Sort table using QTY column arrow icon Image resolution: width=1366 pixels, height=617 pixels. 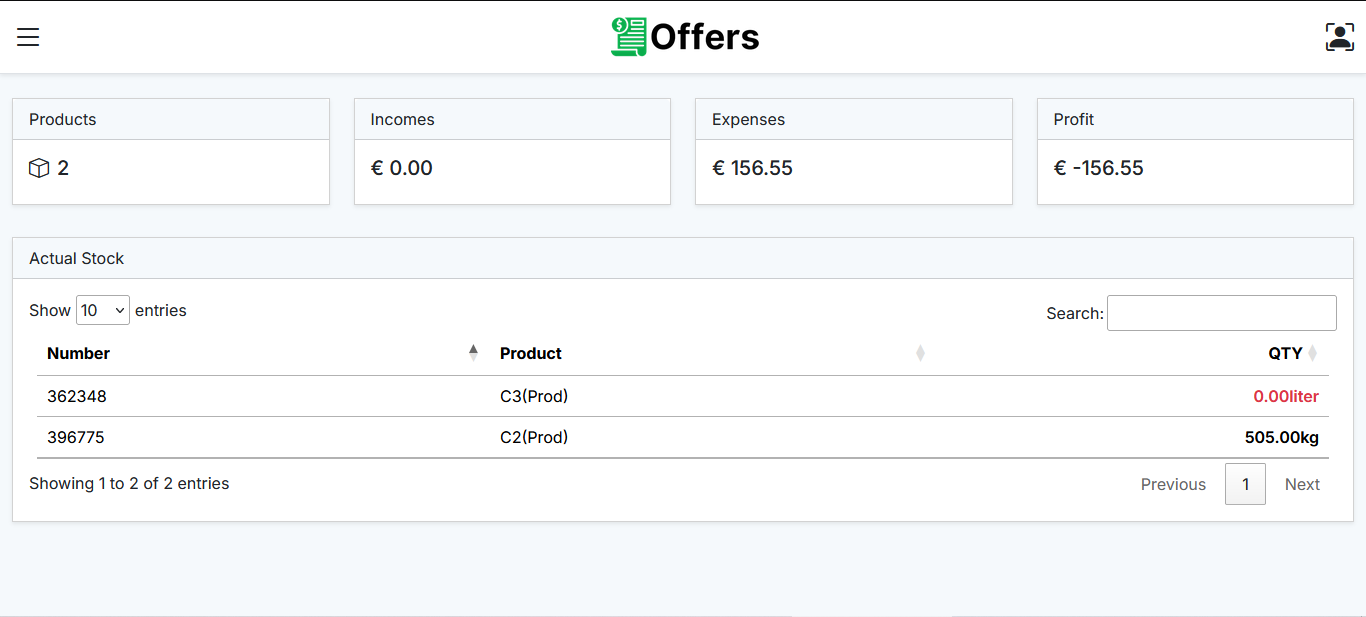[1311, 352]
